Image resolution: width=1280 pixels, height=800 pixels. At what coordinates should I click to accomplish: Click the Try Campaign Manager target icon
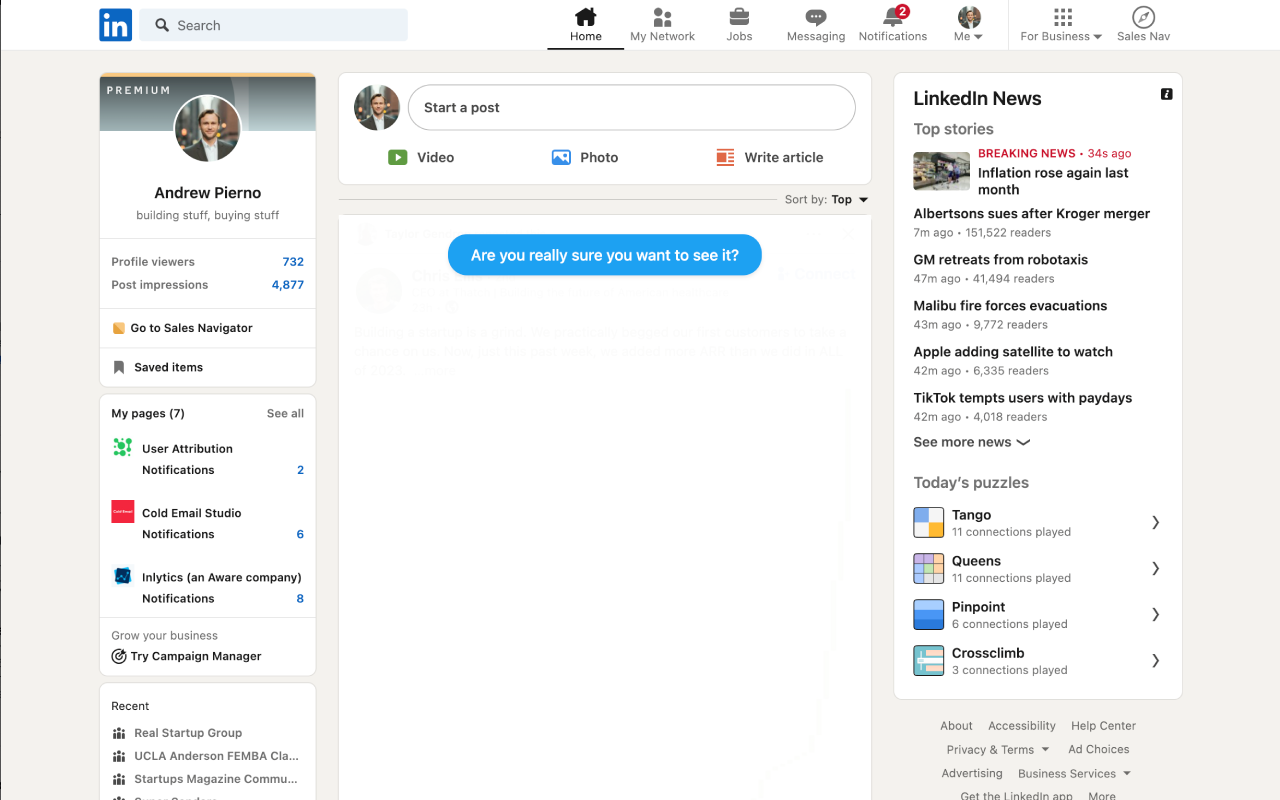[x=119, y=656]
